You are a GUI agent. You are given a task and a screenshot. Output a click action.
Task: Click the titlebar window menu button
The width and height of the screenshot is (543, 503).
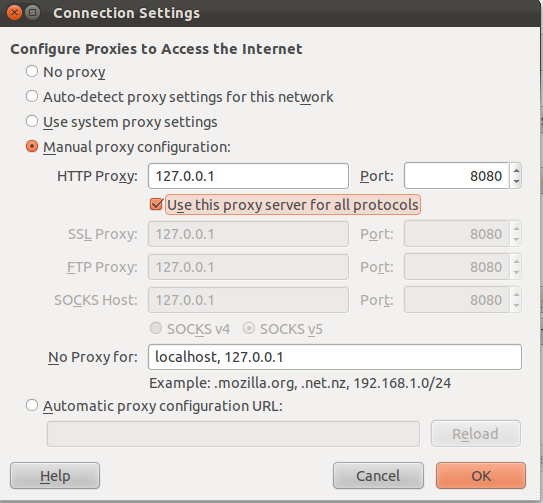coord(33,13)
